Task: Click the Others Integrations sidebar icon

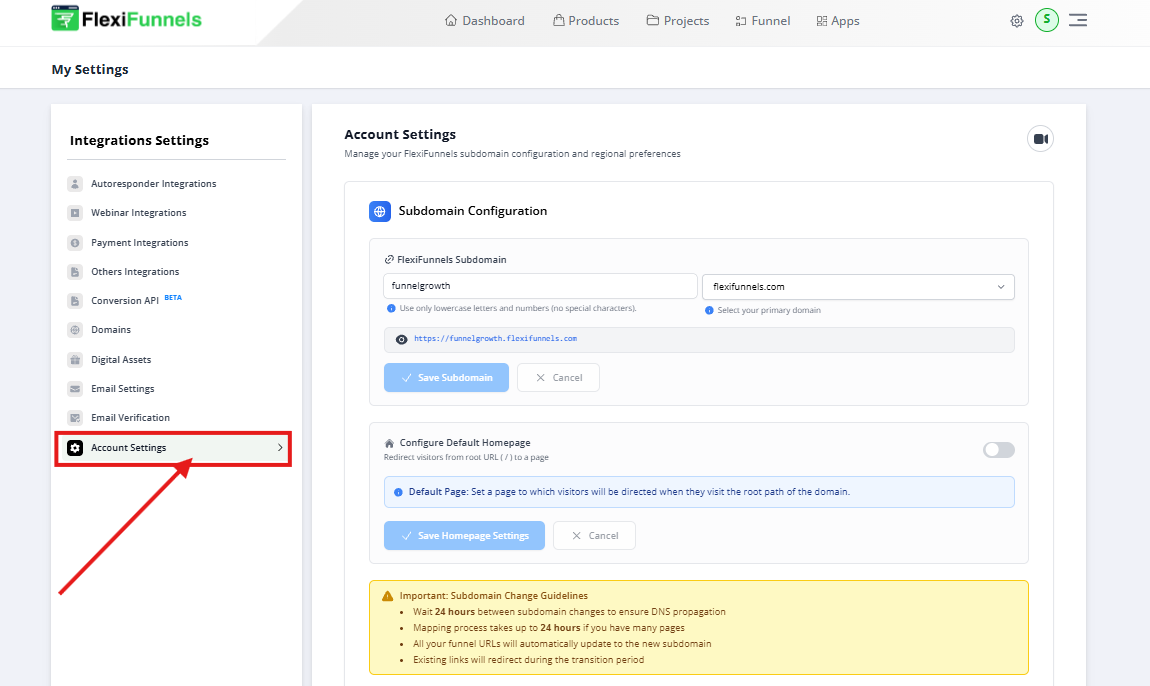Action: 75,272
